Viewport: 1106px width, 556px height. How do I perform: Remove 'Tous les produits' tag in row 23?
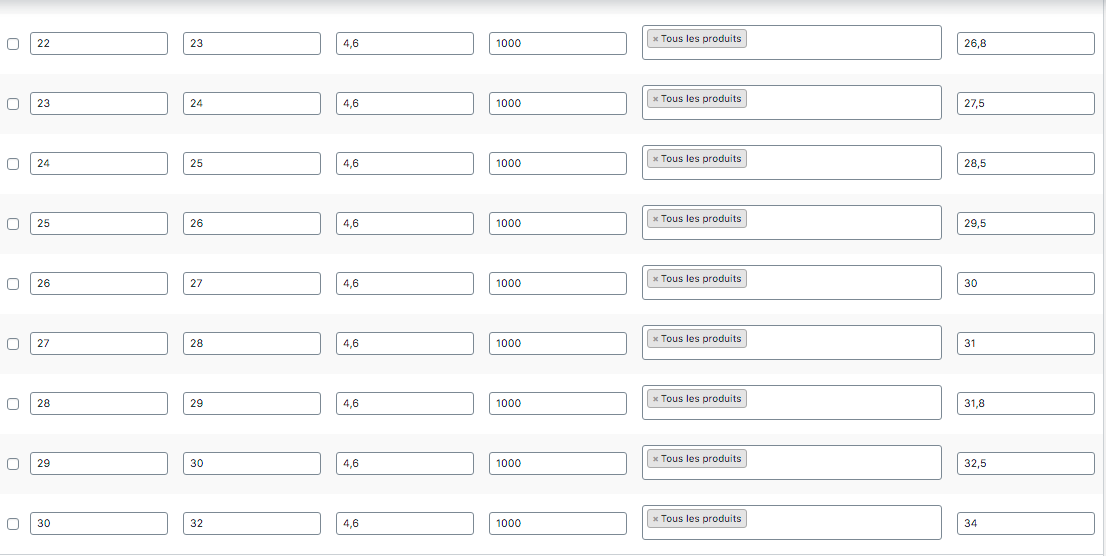655,99
